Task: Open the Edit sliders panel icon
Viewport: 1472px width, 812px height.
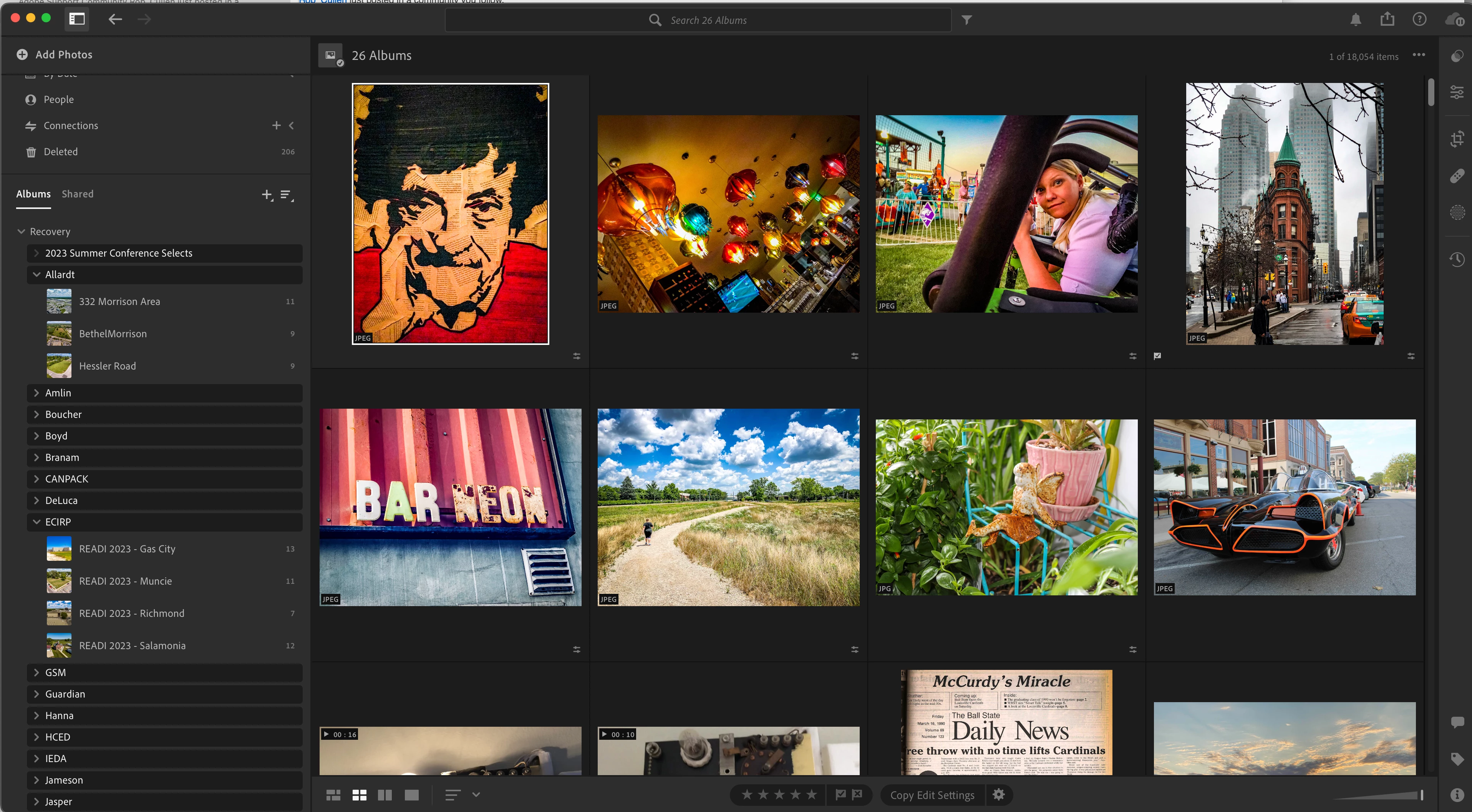Action: click(x=1457, y=92)
